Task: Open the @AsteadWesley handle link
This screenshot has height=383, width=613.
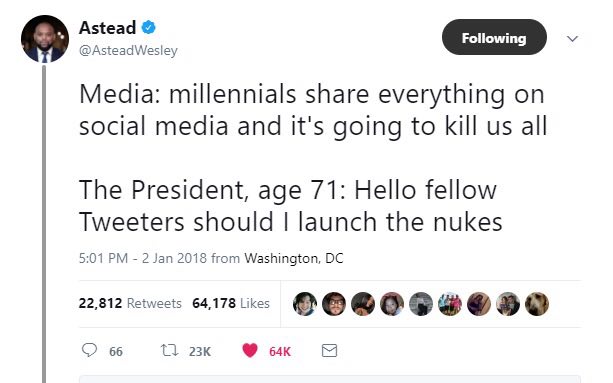Action: click(x=128, y=50)
